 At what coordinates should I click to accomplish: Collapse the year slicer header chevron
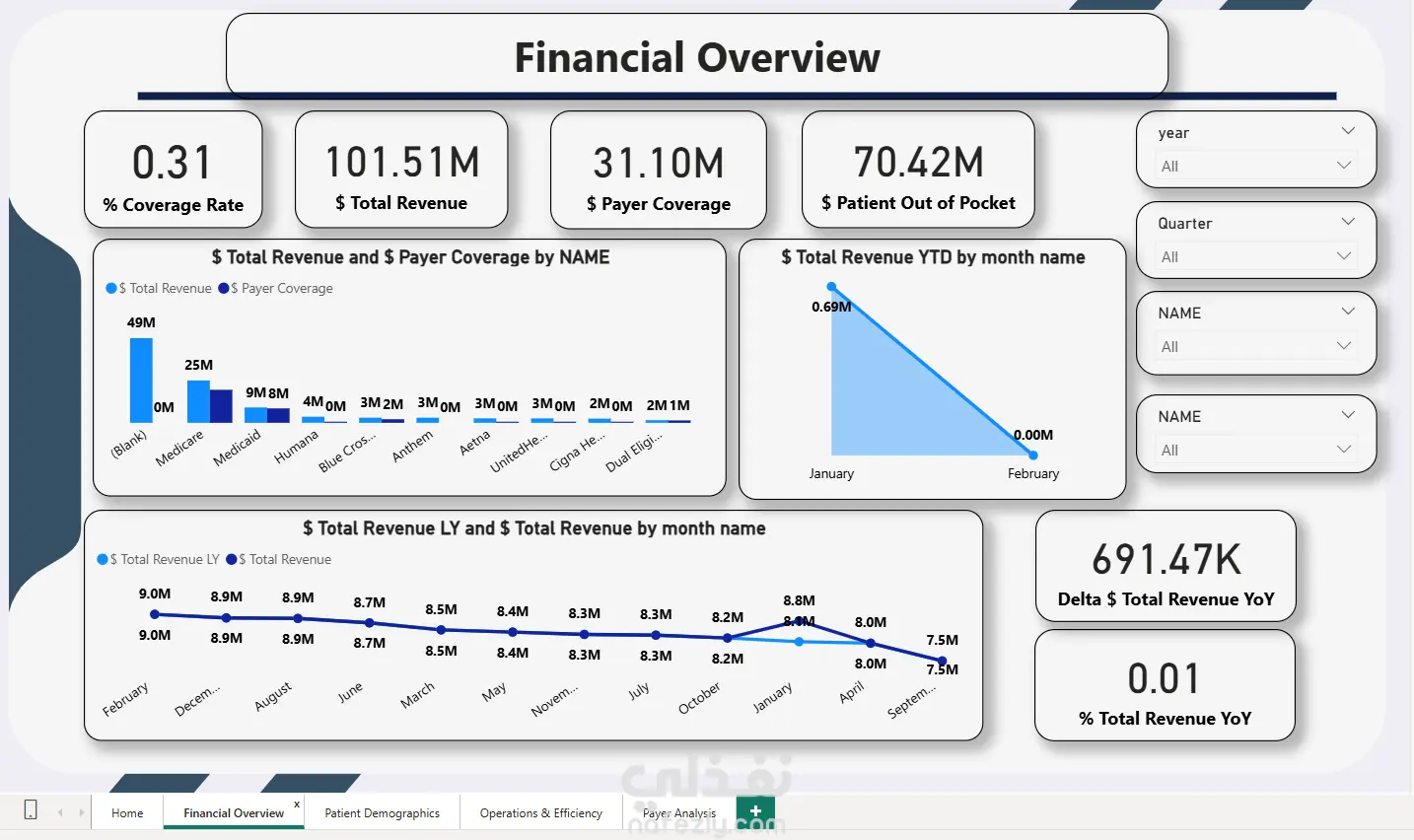coord(1348,131)
